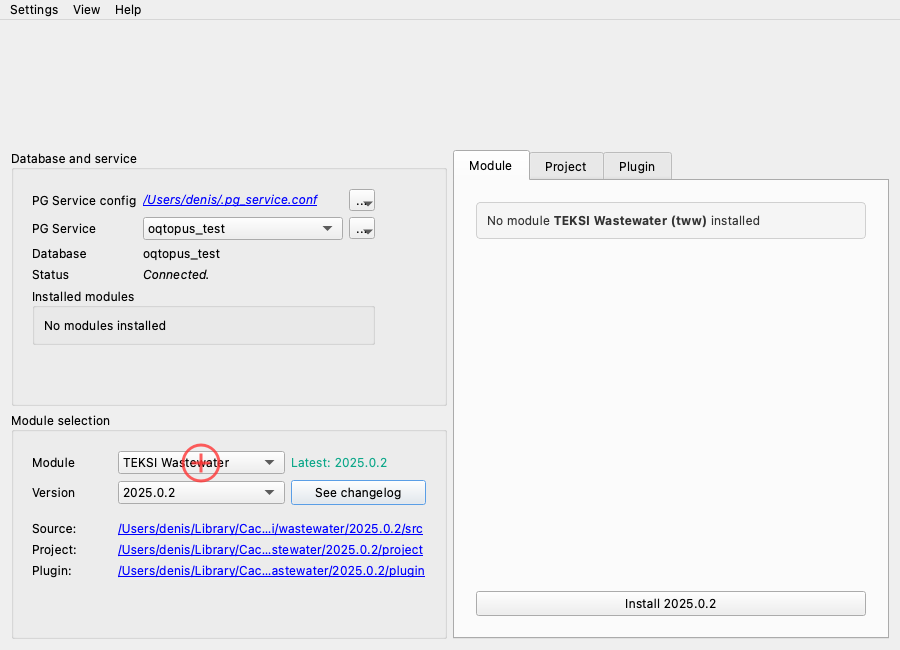This screenshot has width=900, height=650.
Task: Click the 'No modules installed' list box
Action: click(x=204, y=326)
